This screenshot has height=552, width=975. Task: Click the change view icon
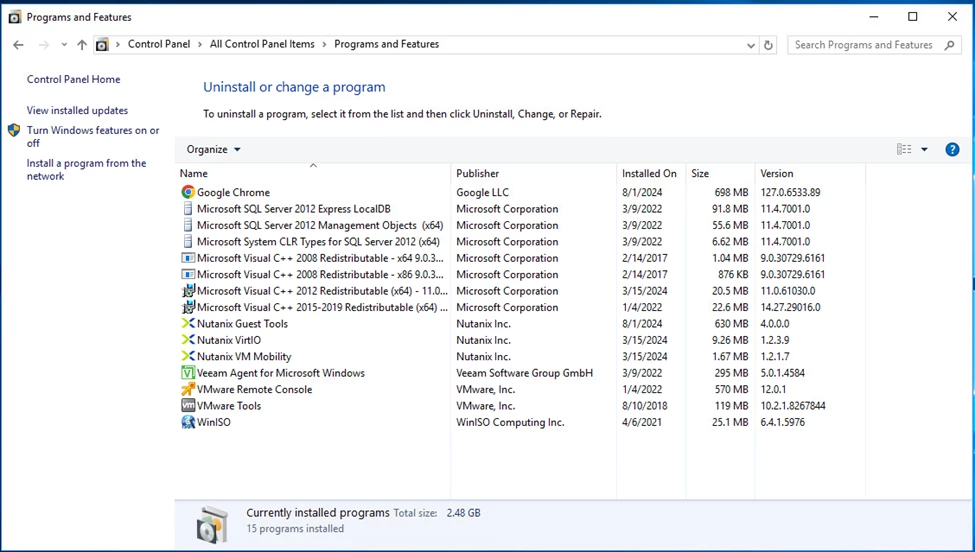(904, 149)
